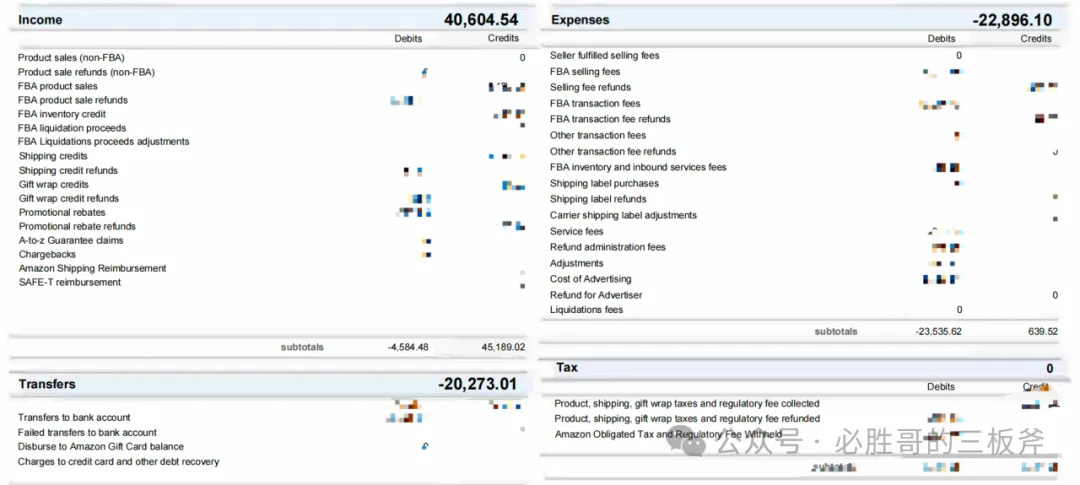Click the Refund administration fees label

608,247
